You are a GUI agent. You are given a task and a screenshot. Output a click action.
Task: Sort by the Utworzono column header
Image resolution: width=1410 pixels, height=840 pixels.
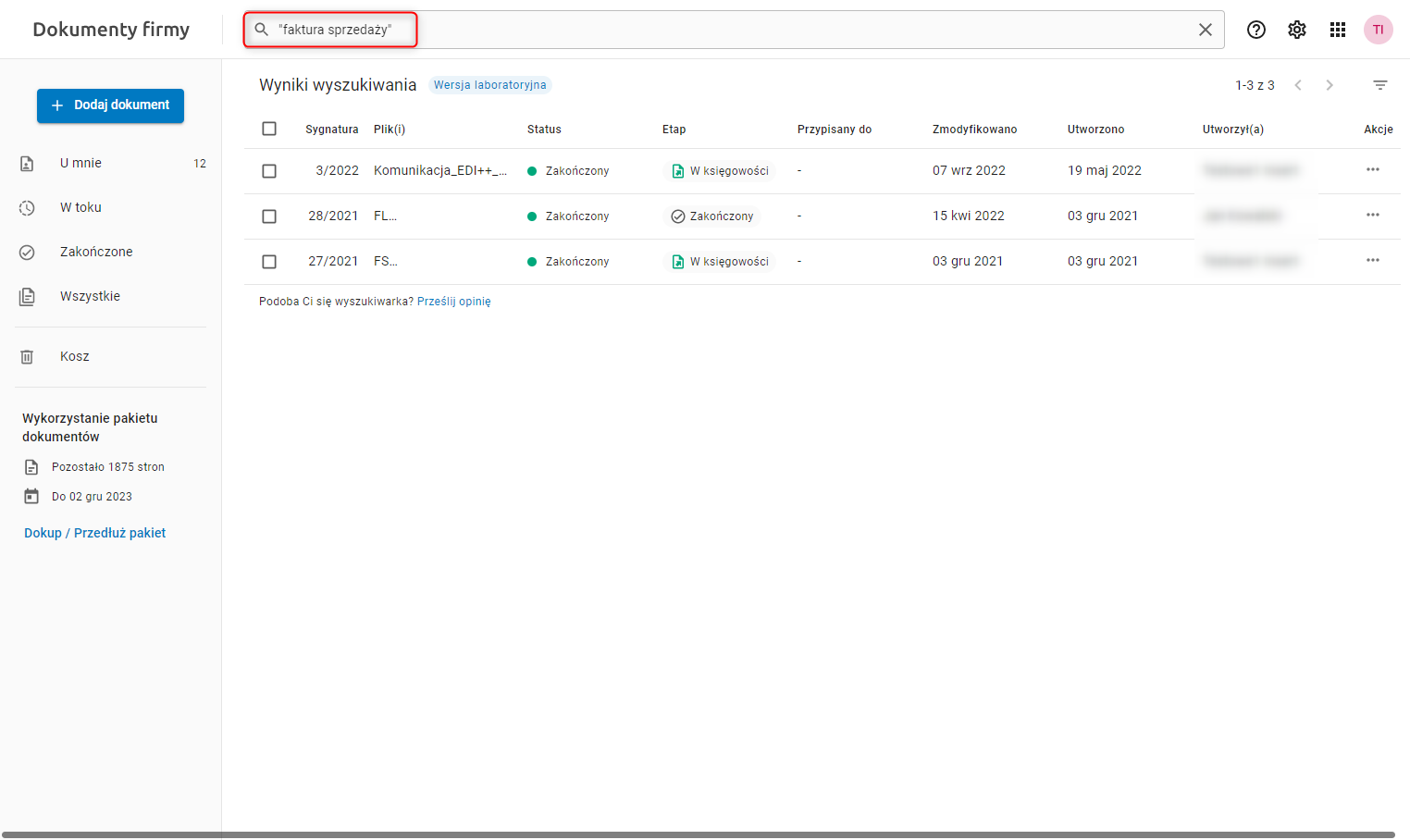[1096, 130]
